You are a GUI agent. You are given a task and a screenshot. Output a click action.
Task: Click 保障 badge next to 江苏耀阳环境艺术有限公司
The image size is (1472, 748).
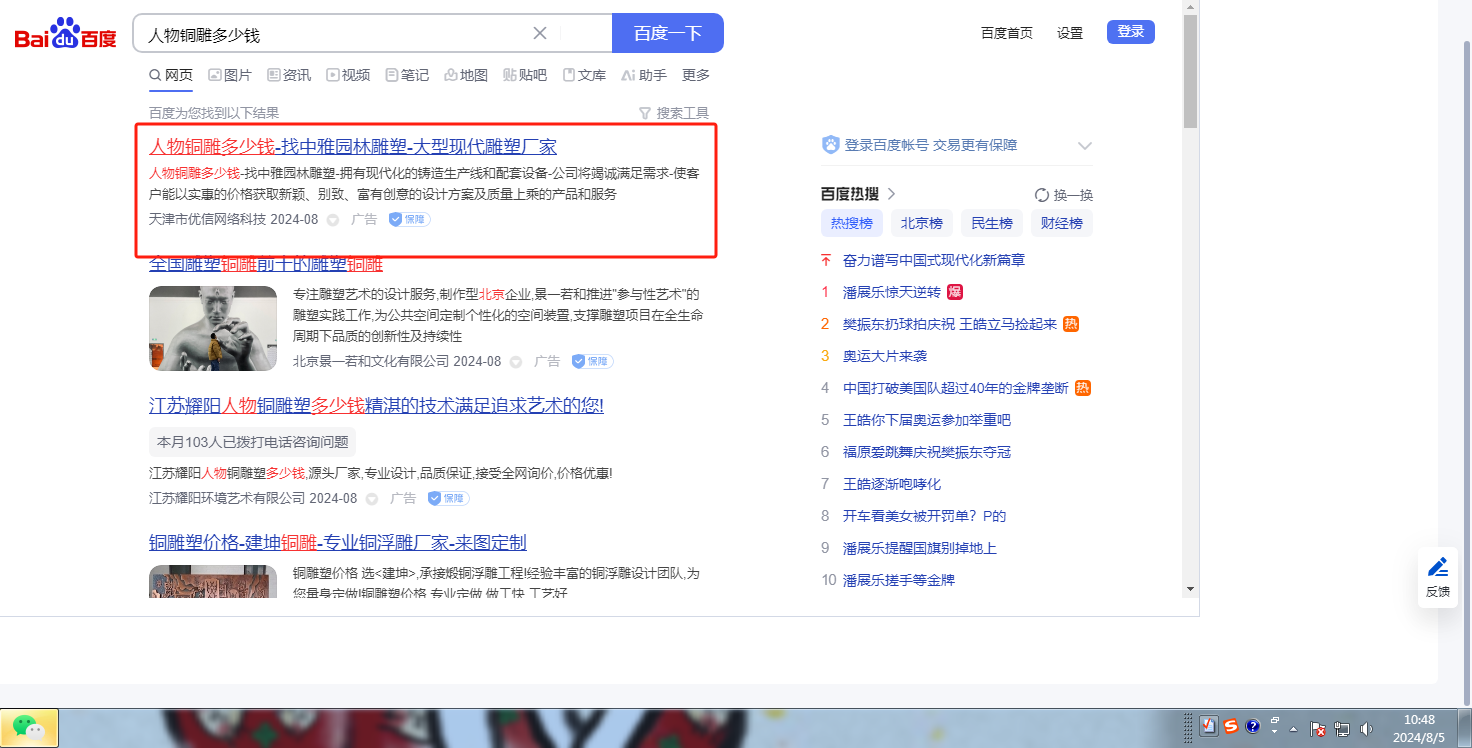point(449,498)
